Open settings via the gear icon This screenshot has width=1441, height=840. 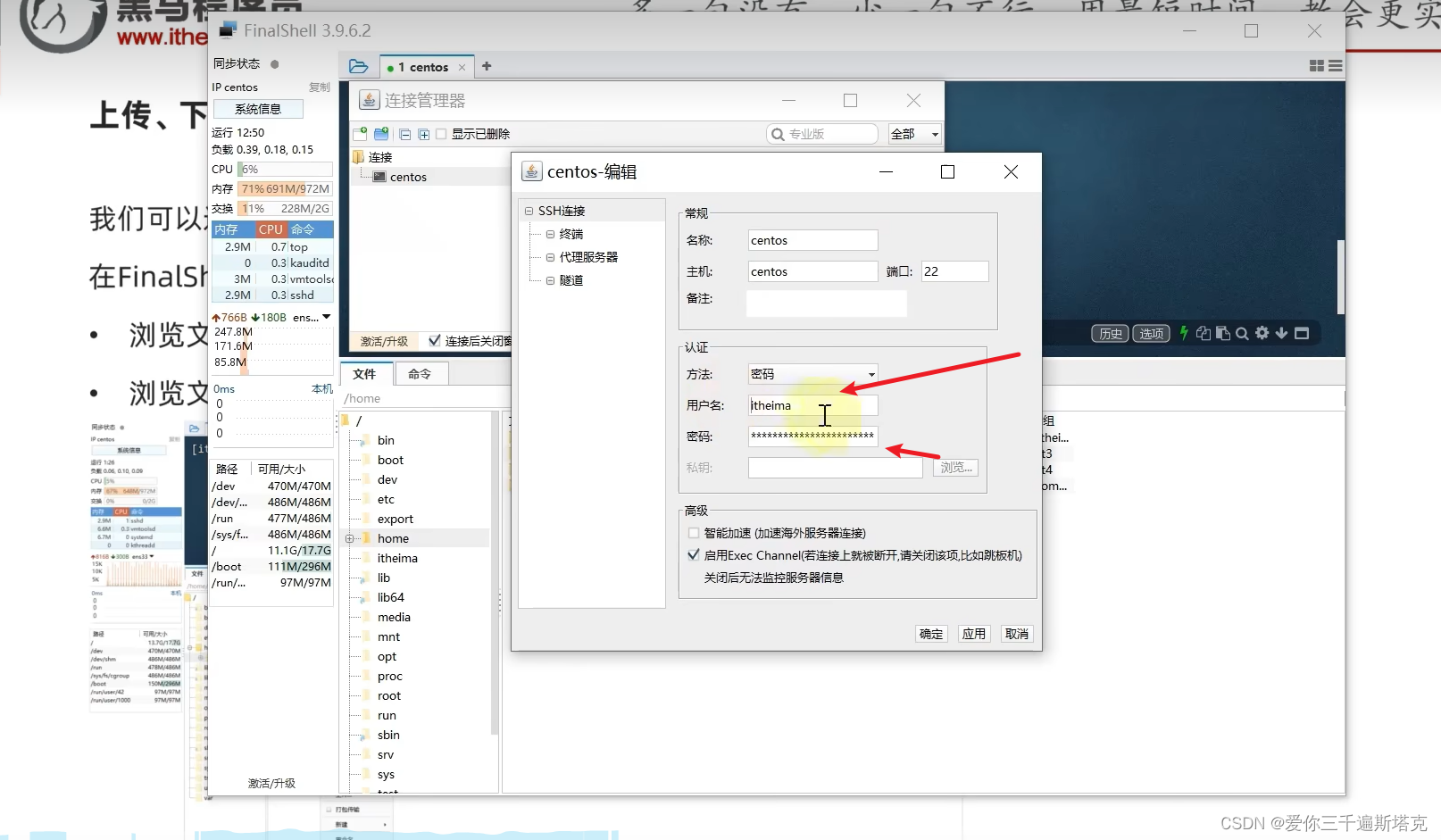(x=1262, y=333)
